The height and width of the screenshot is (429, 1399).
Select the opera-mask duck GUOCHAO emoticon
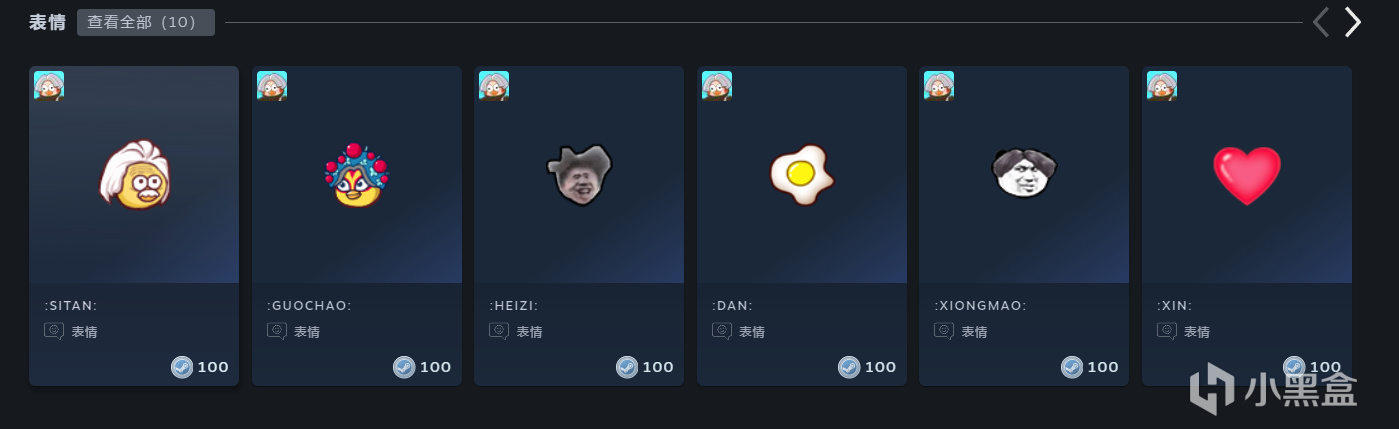pos(357,174)
